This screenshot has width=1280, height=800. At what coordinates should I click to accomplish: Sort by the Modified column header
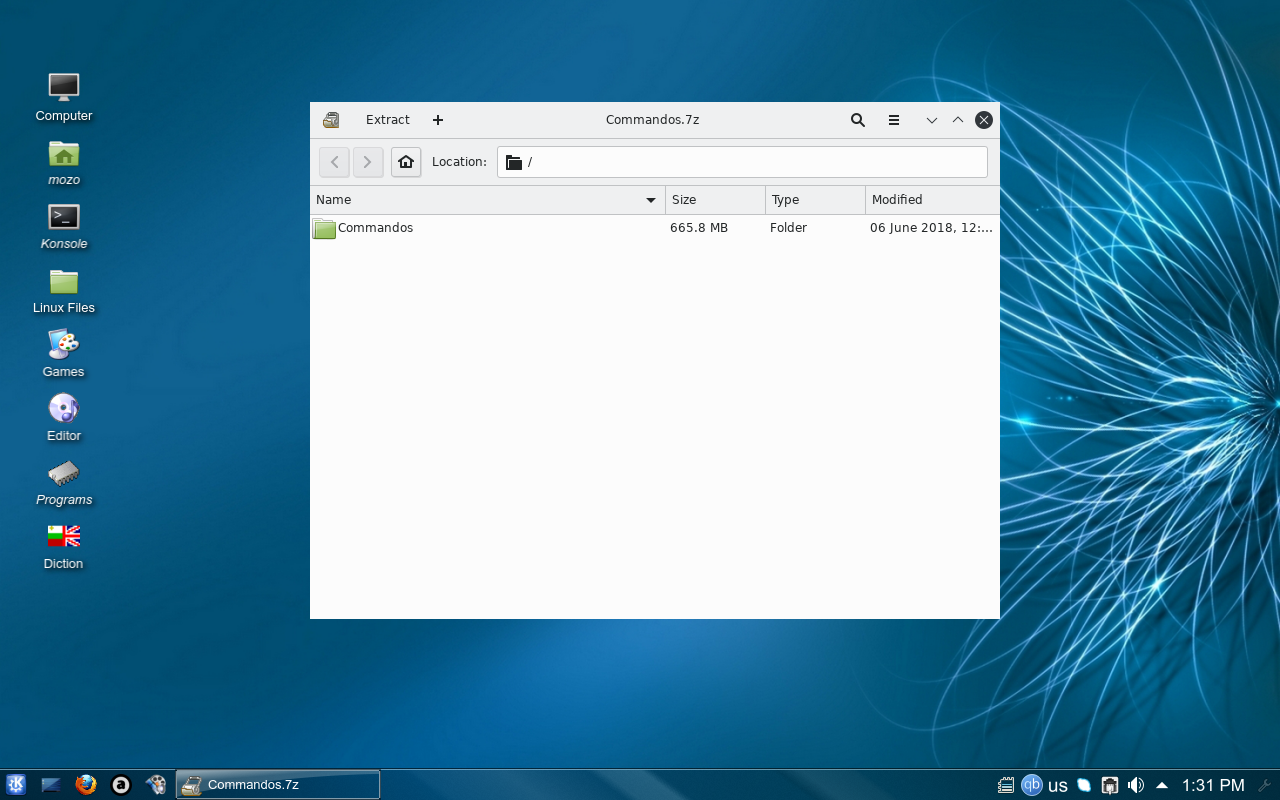[933, 200]
